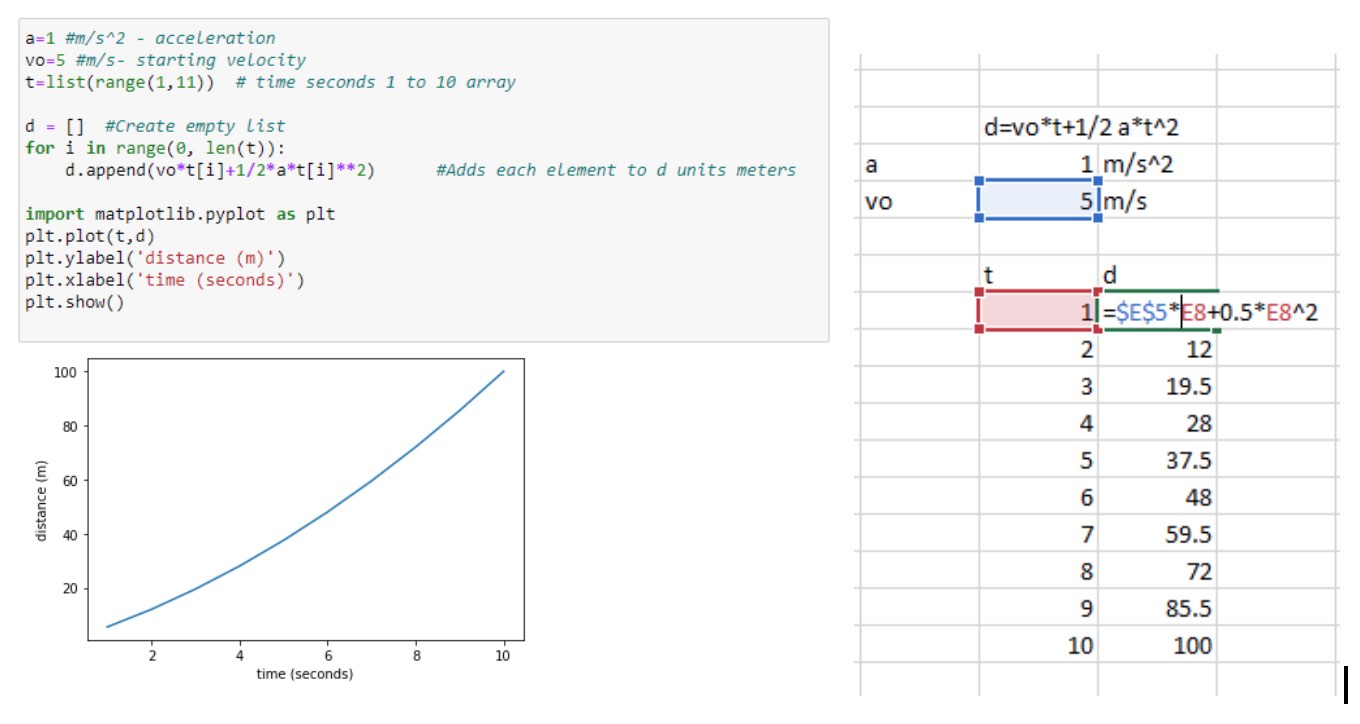Click the red-highlighted t cell with 1
Screen dimensions: 1360x724
[x=1038, y=313]
